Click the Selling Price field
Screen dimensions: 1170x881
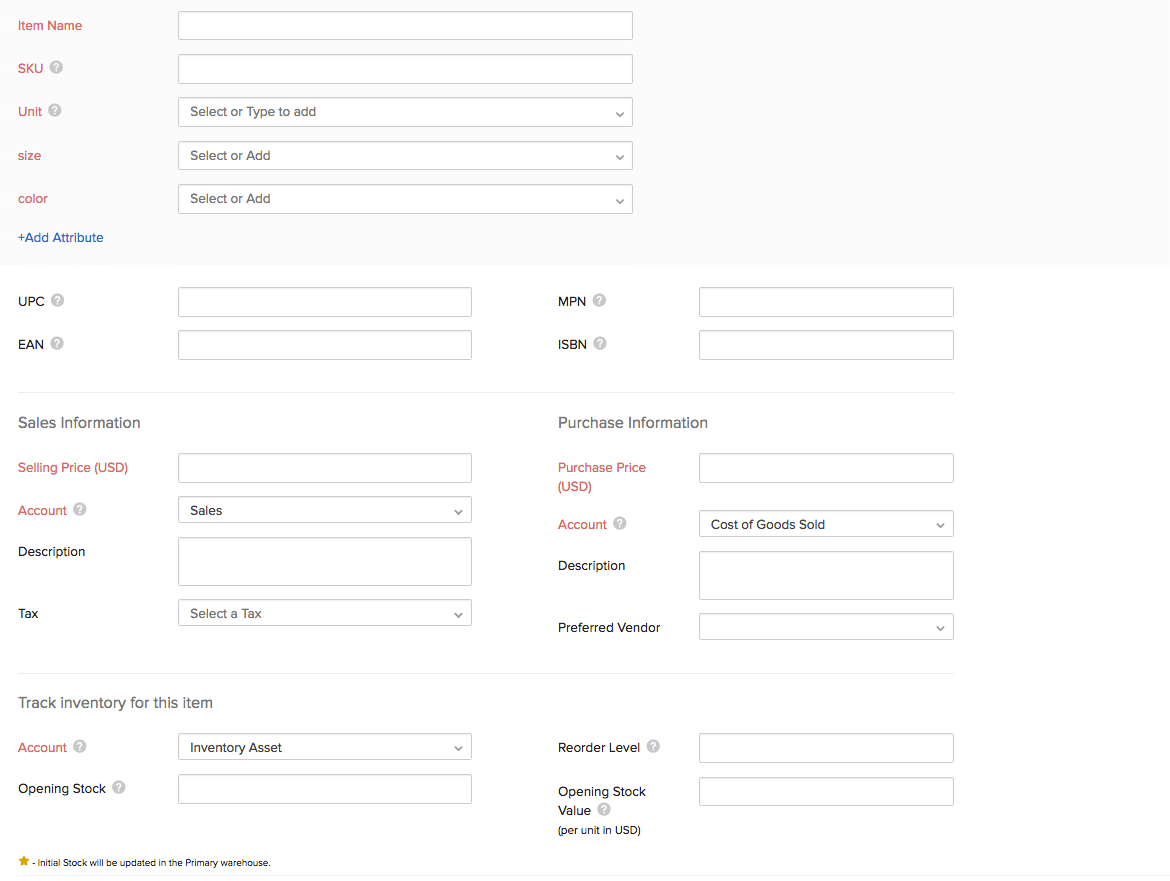[x=324, y=467]
